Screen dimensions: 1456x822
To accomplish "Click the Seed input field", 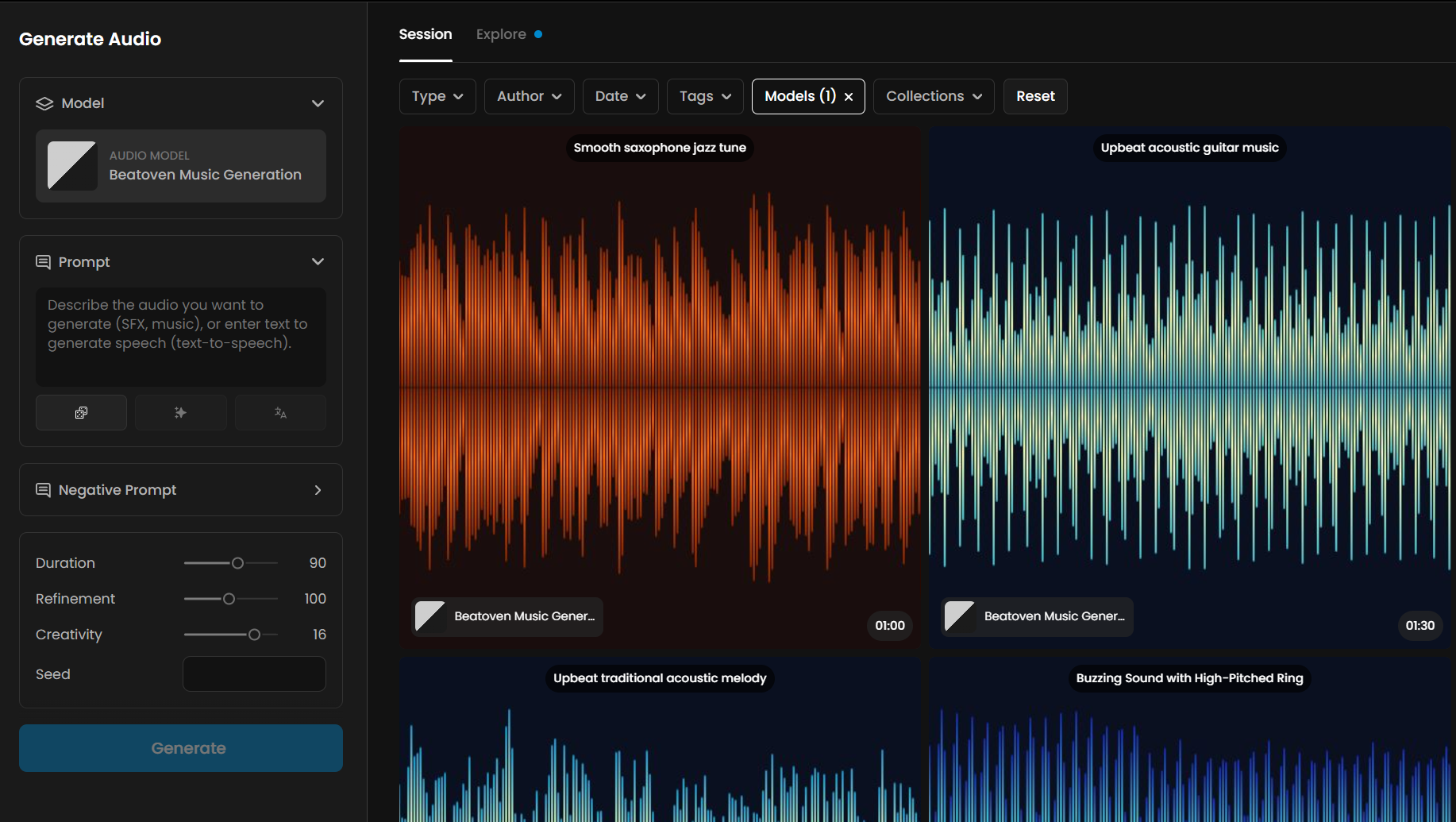I will pos(254,674).
